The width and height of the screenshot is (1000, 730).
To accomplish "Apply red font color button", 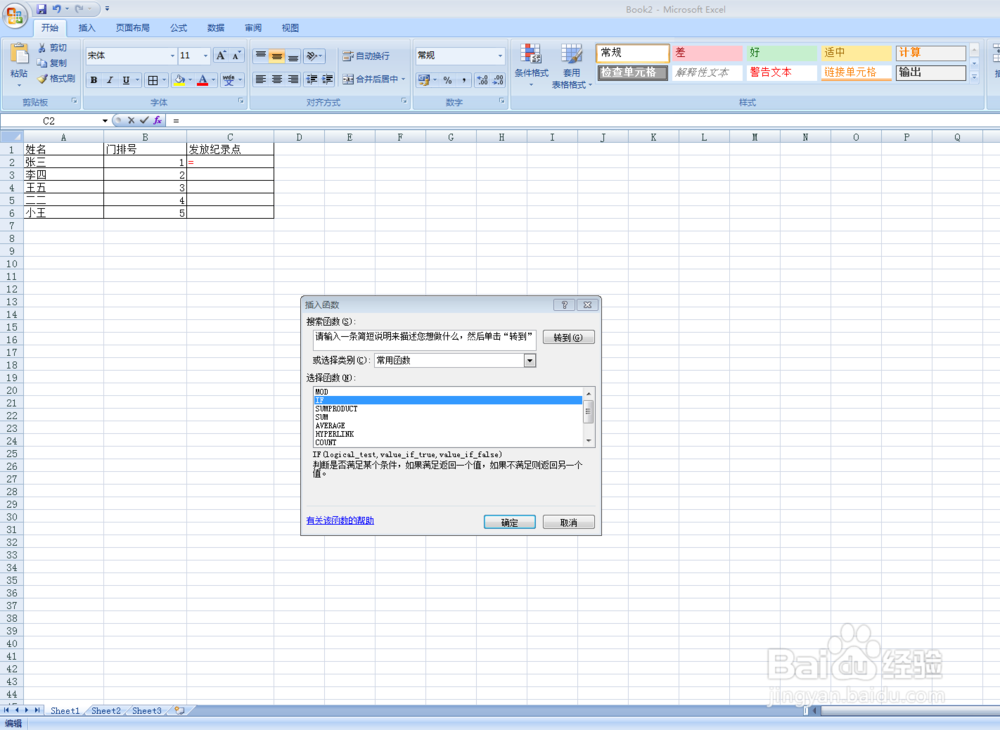I will 203,80.
